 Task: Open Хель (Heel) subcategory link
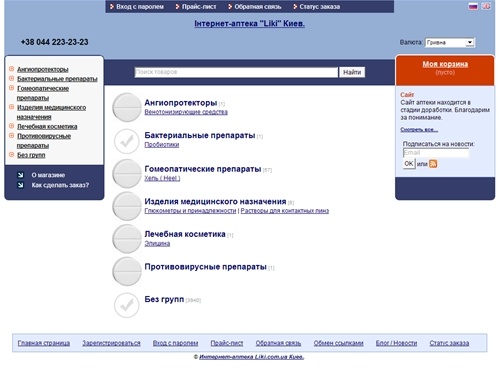162,178
